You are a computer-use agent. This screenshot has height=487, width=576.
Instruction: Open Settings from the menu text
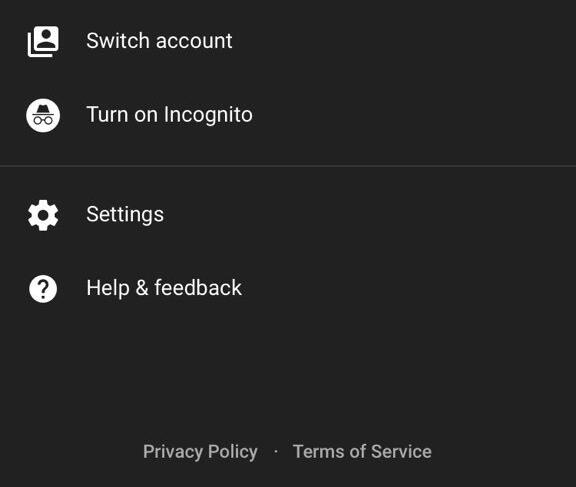125,214
